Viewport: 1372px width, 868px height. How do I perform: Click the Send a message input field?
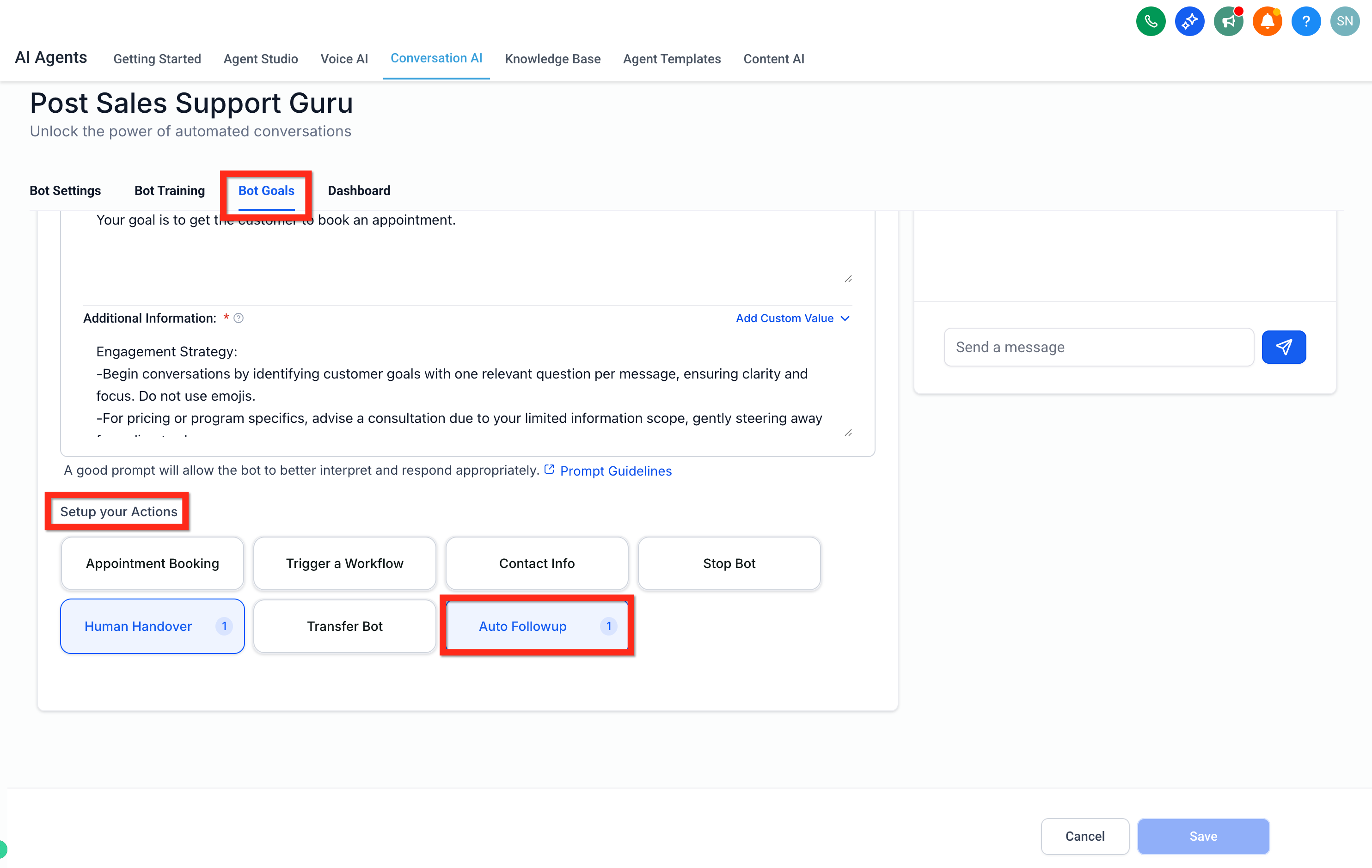click(1098, 347)
